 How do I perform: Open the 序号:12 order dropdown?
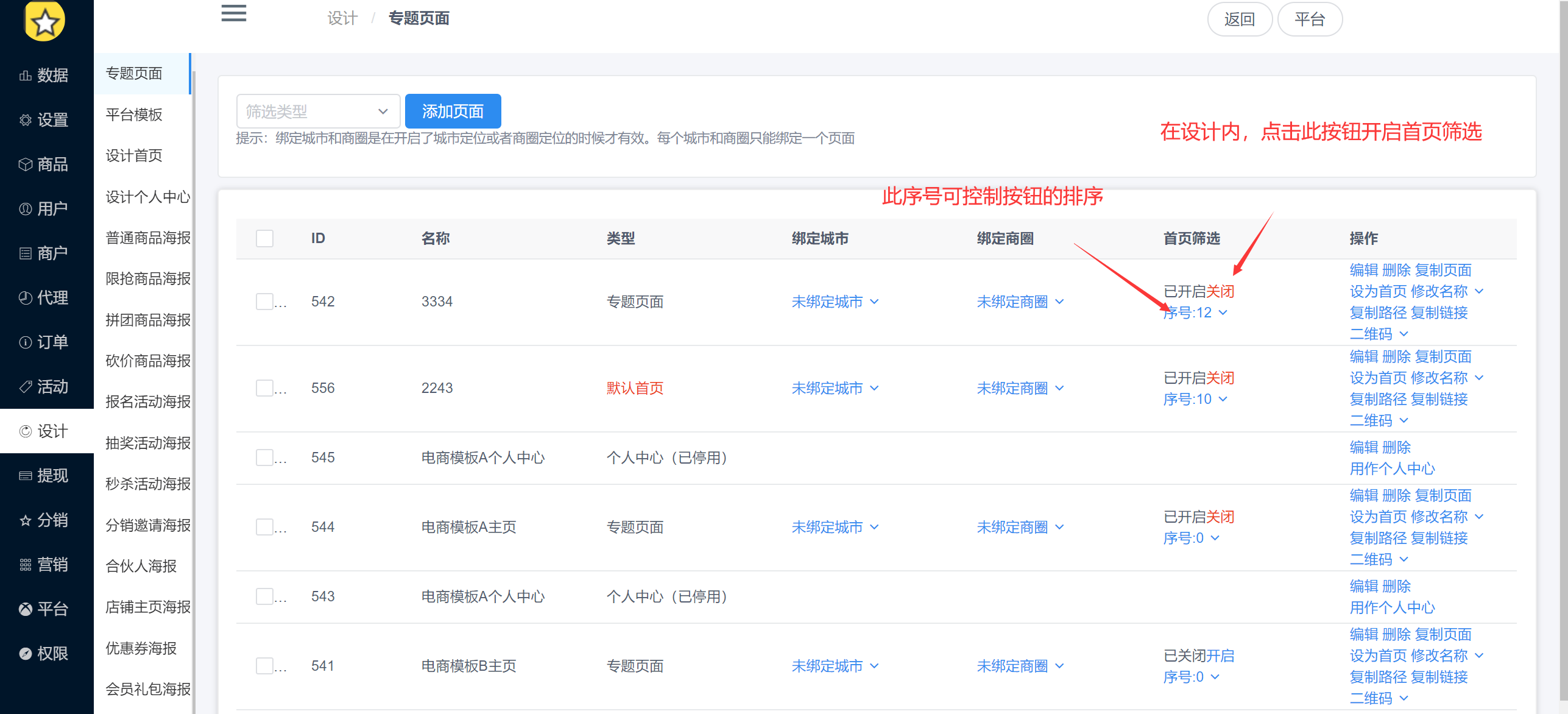tap(1195, 313)
